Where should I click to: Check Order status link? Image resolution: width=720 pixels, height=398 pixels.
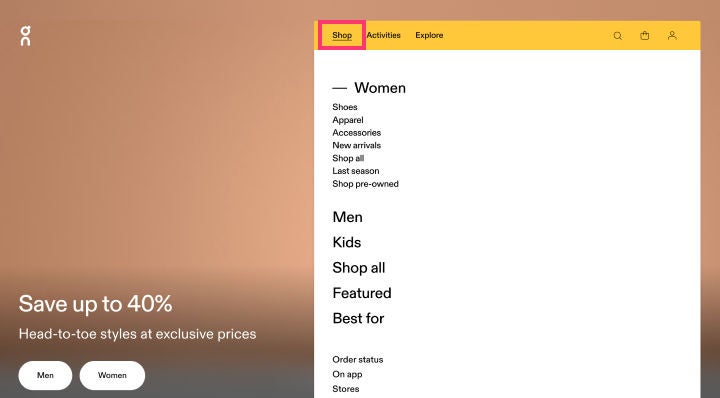(x=358, y=359)
